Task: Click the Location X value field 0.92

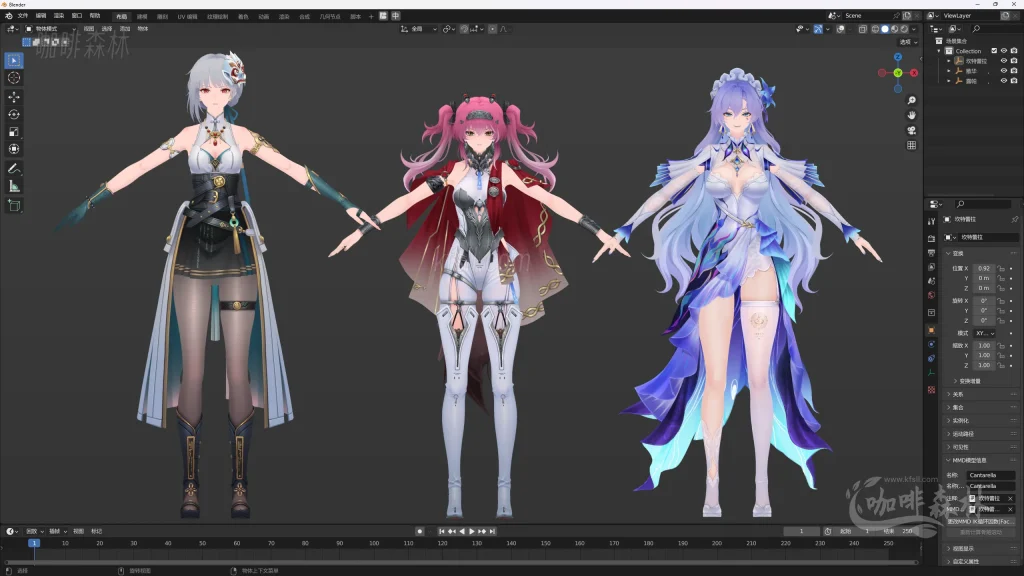Action: tap(984, 268)
